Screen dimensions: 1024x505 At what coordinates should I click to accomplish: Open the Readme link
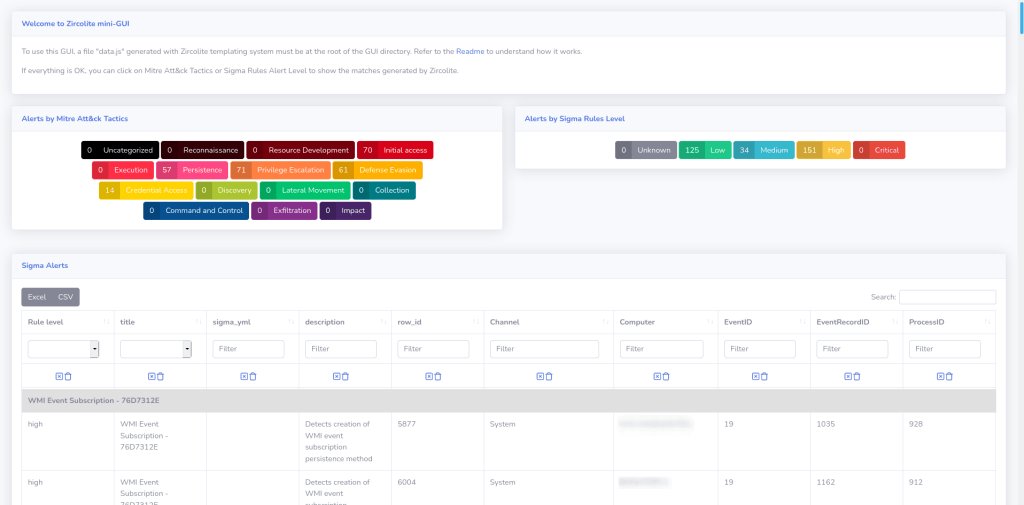(470, 51)
